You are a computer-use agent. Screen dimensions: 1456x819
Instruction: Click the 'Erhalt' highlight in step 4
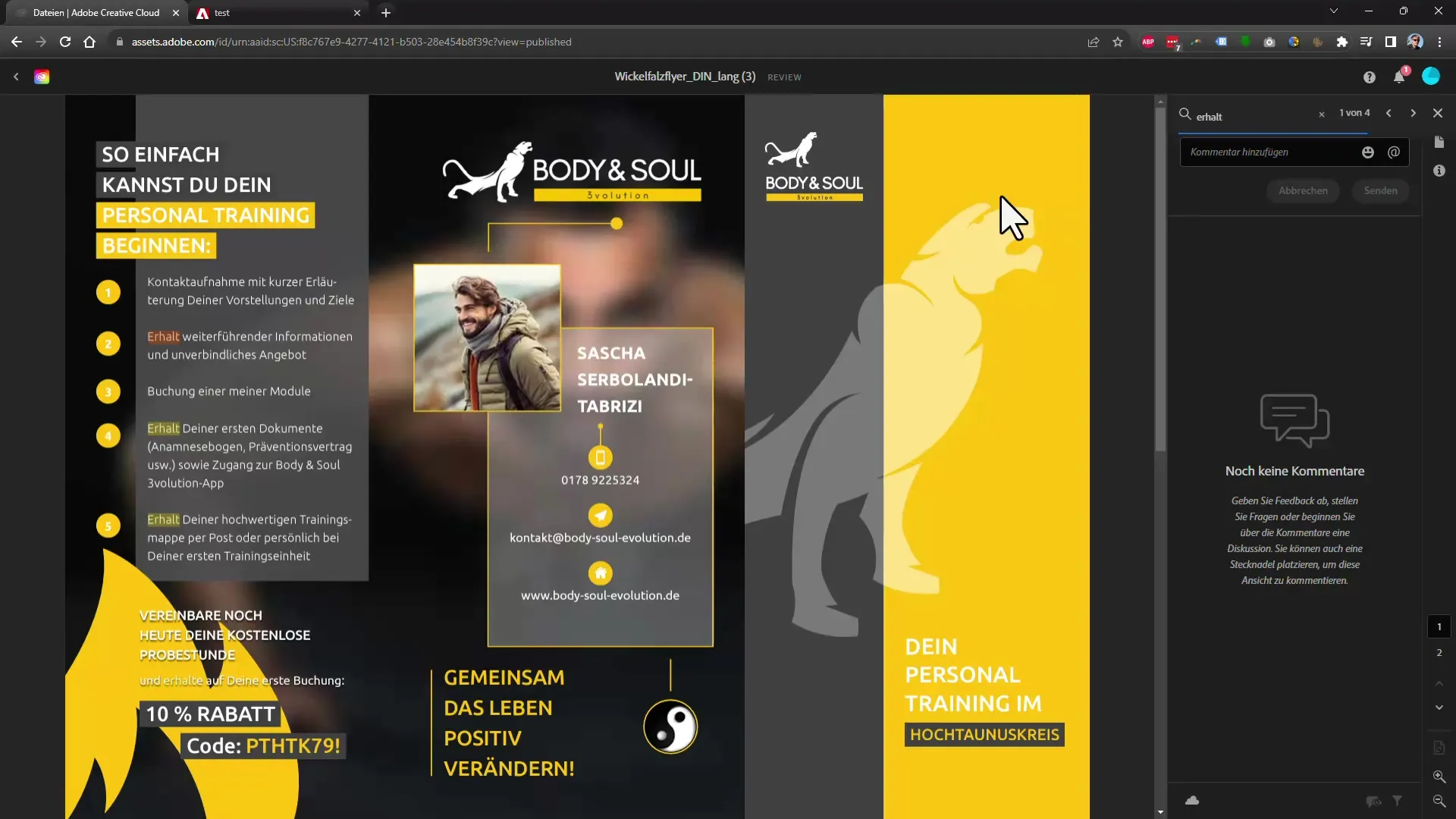click(x=163, y=428)
